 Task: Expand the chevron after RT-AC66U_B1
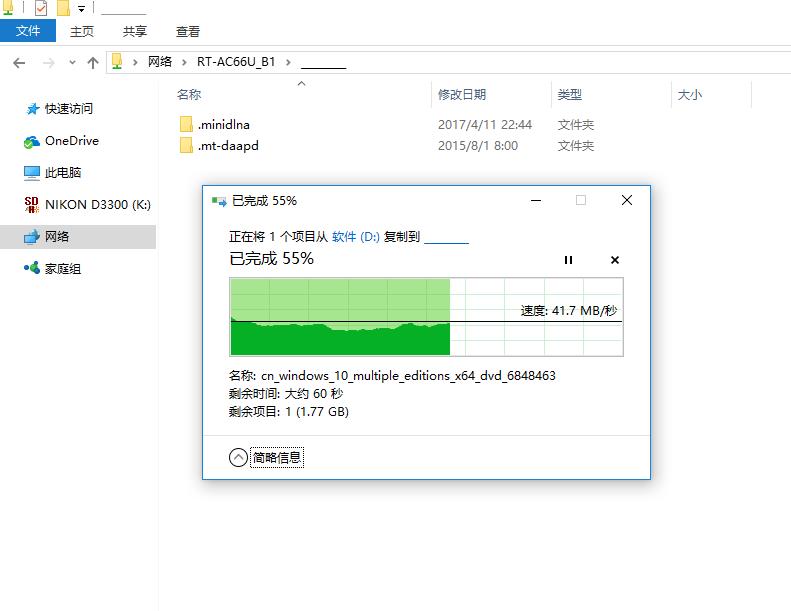pyautogui.click(x=288, y=62)
